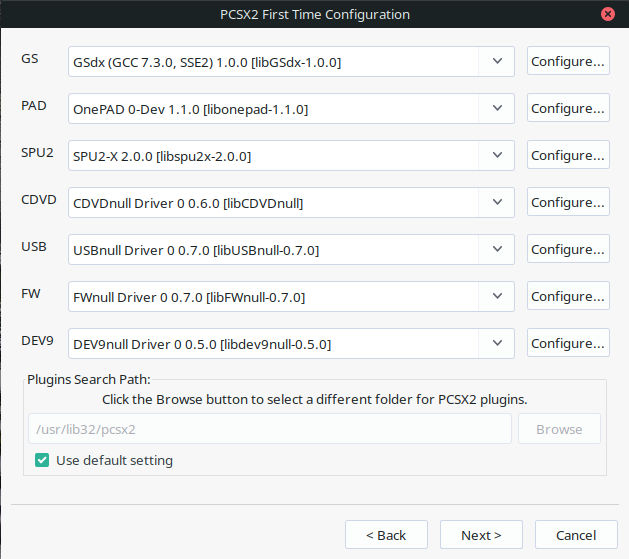Click Configure for USBnull driver
629x559 pixels.
[567, 249]
